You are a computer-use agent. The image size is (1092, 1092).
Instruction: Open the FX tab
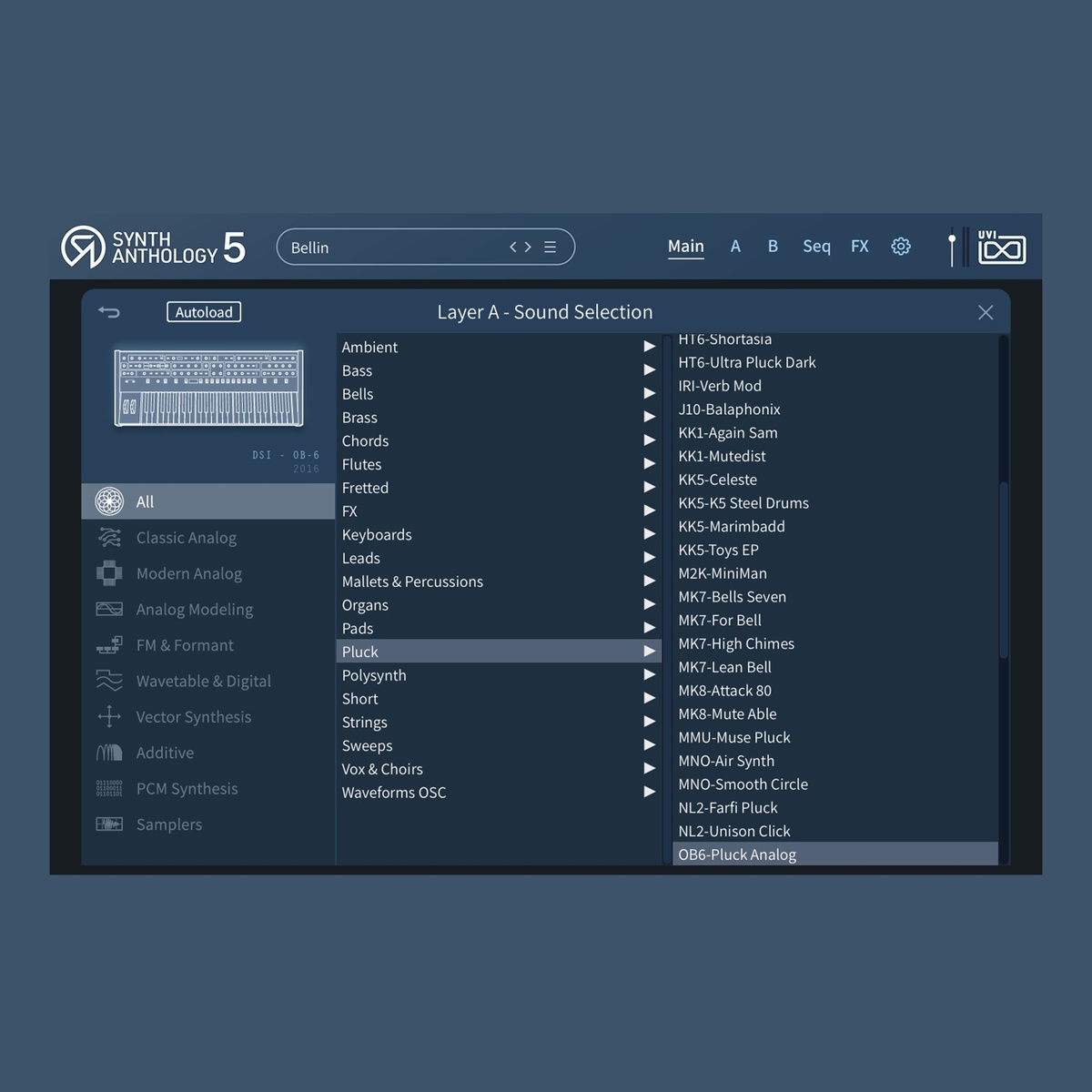pyautogui.click(x=860, y=247)
